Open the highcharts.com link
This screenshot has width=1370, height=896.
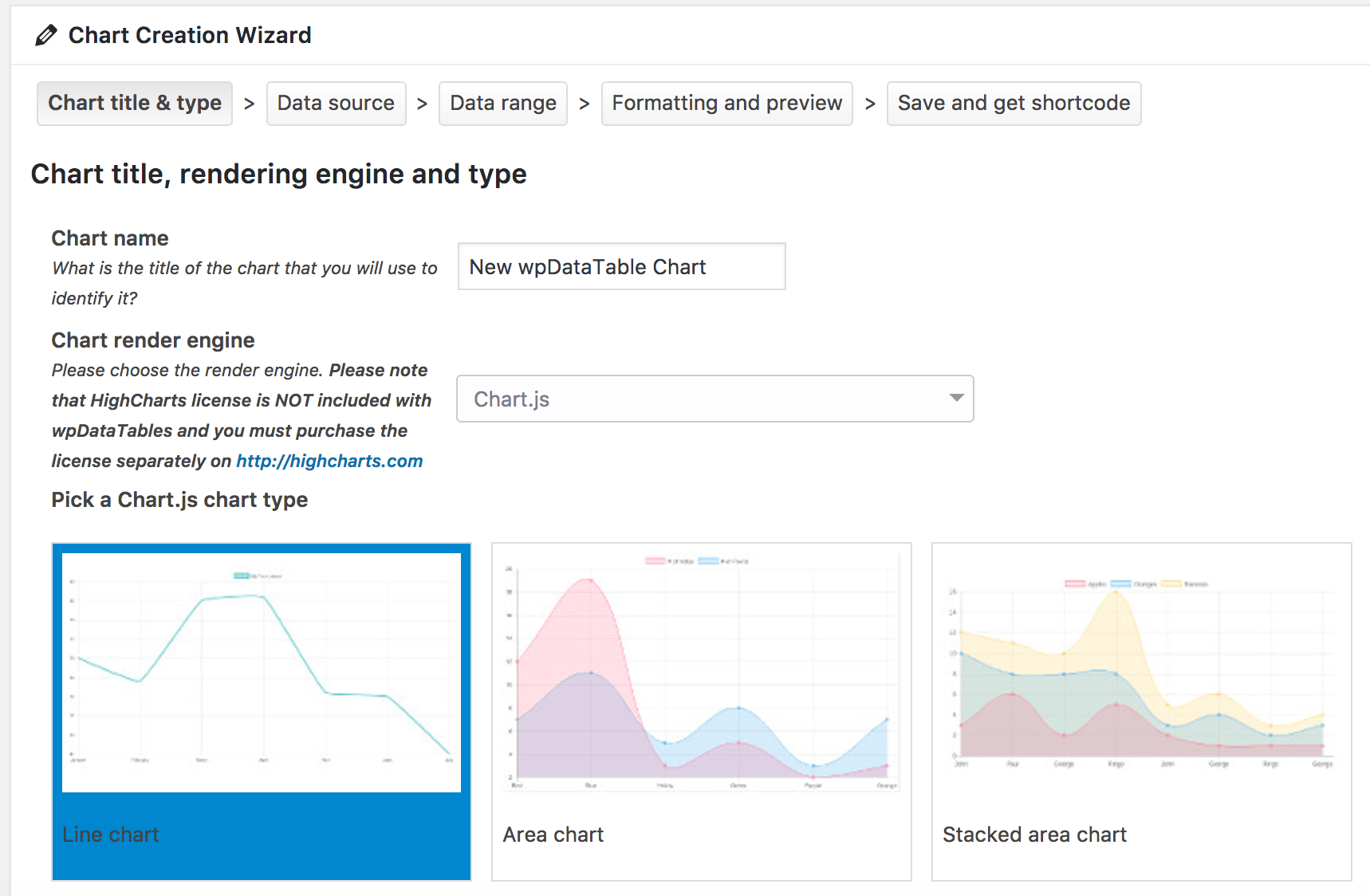[x=329, y=461]
